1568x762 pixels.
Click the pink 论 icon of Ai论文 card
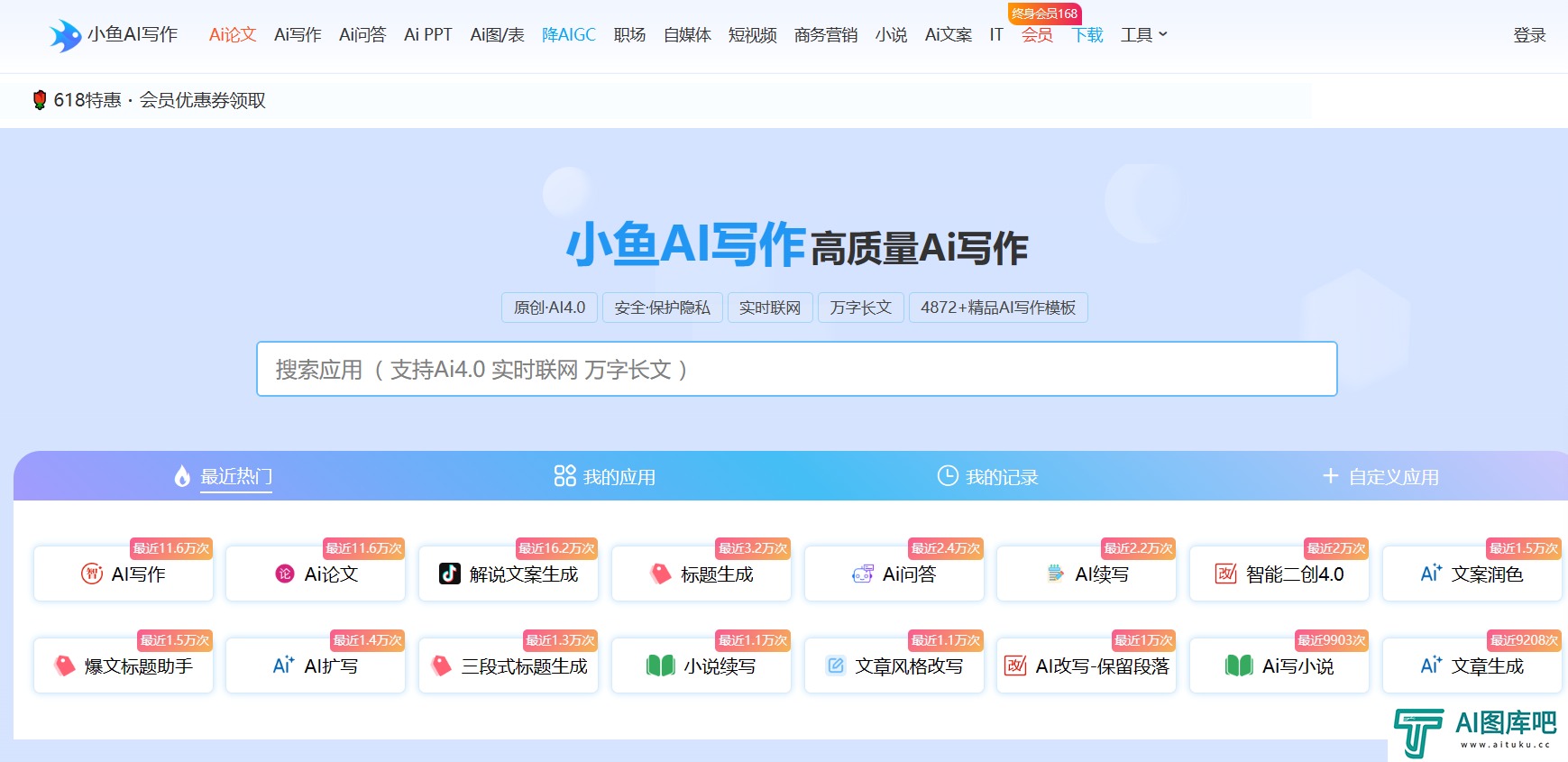pos(285,574)
